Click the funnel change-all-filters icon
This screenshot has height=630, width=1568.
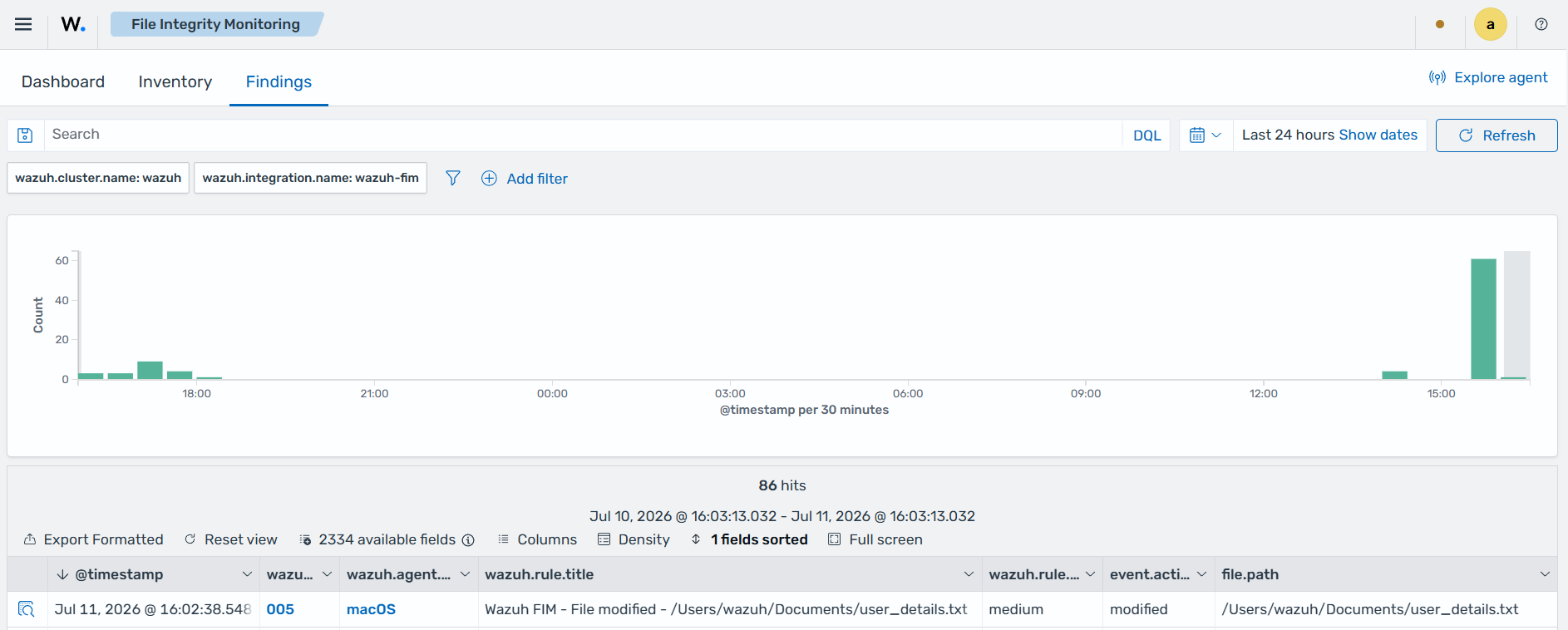[x=453, y=178]
